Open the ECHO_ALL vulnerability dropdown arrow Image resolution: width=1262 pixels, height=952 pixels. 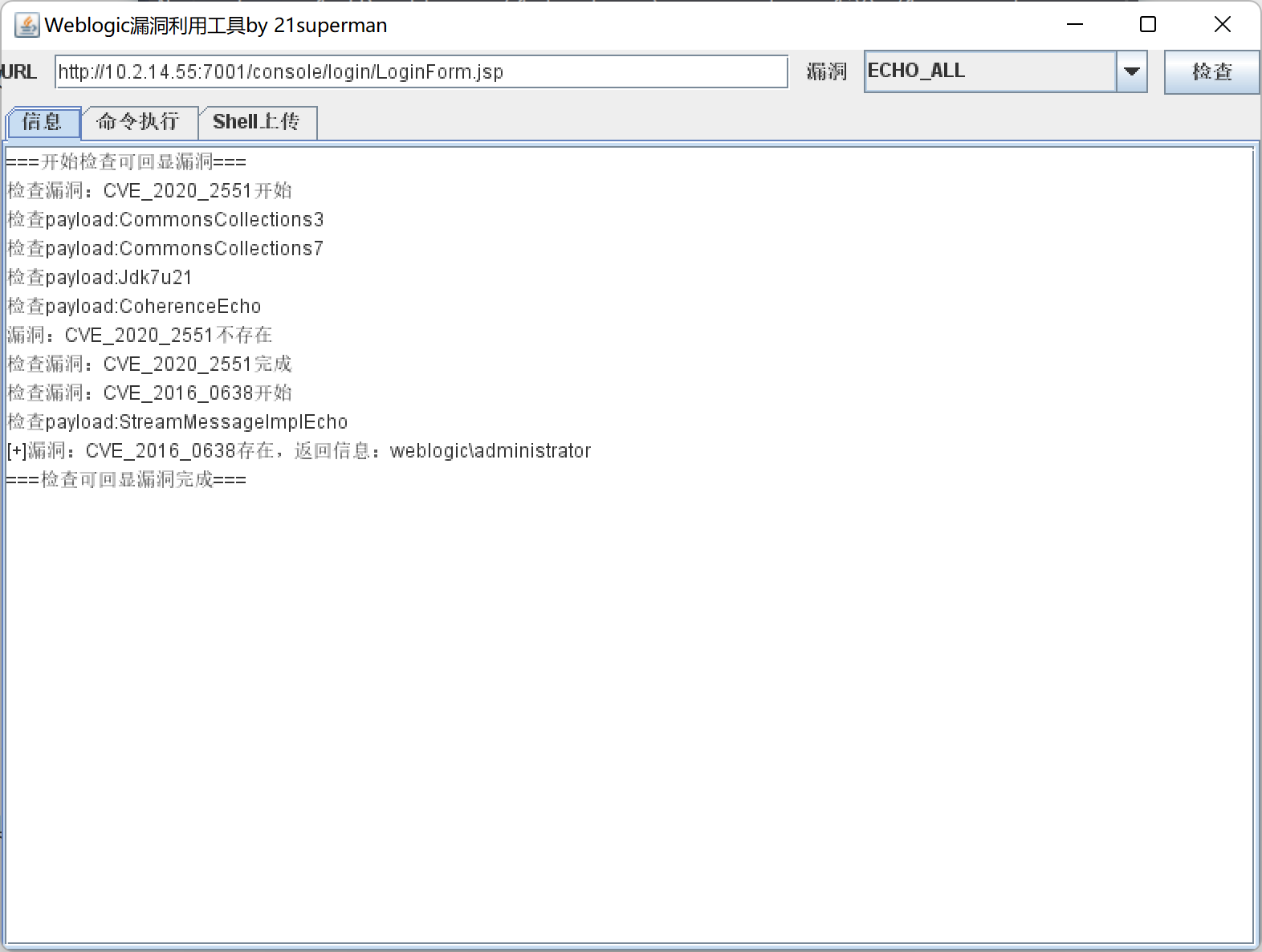point(1132,71)
